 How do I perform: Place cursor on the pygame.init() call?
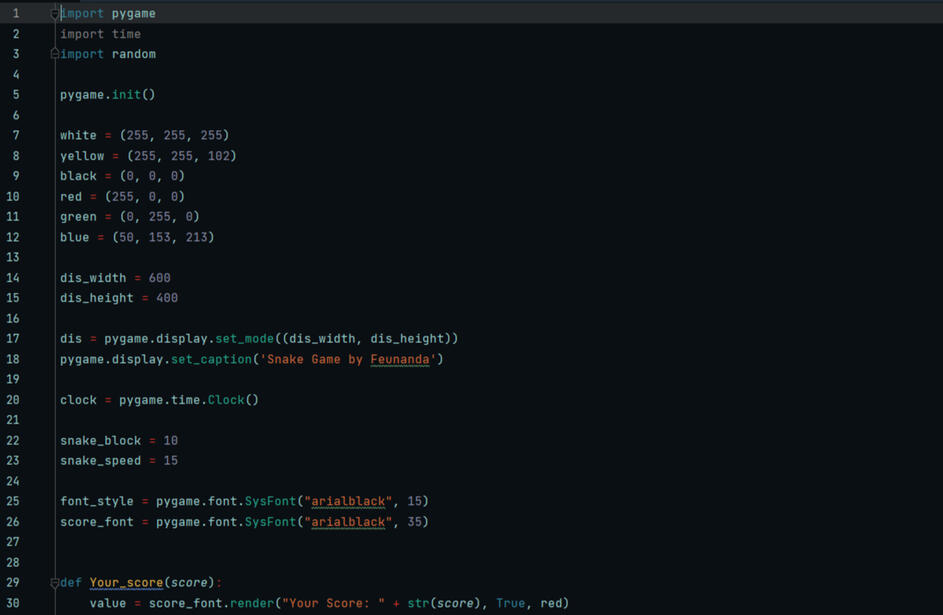pyautogui.click(x=107, y=95)
